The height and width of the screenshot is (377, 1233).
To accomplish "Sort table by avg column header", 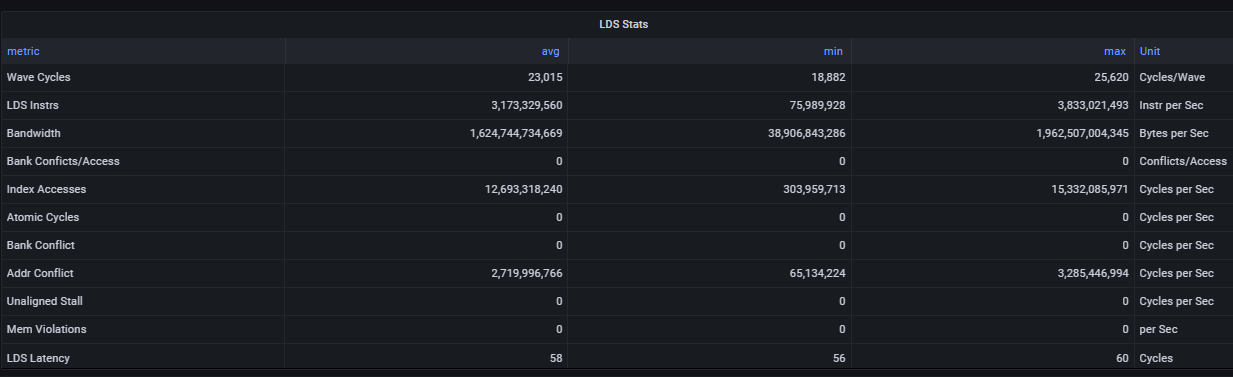I will [551, 51].
